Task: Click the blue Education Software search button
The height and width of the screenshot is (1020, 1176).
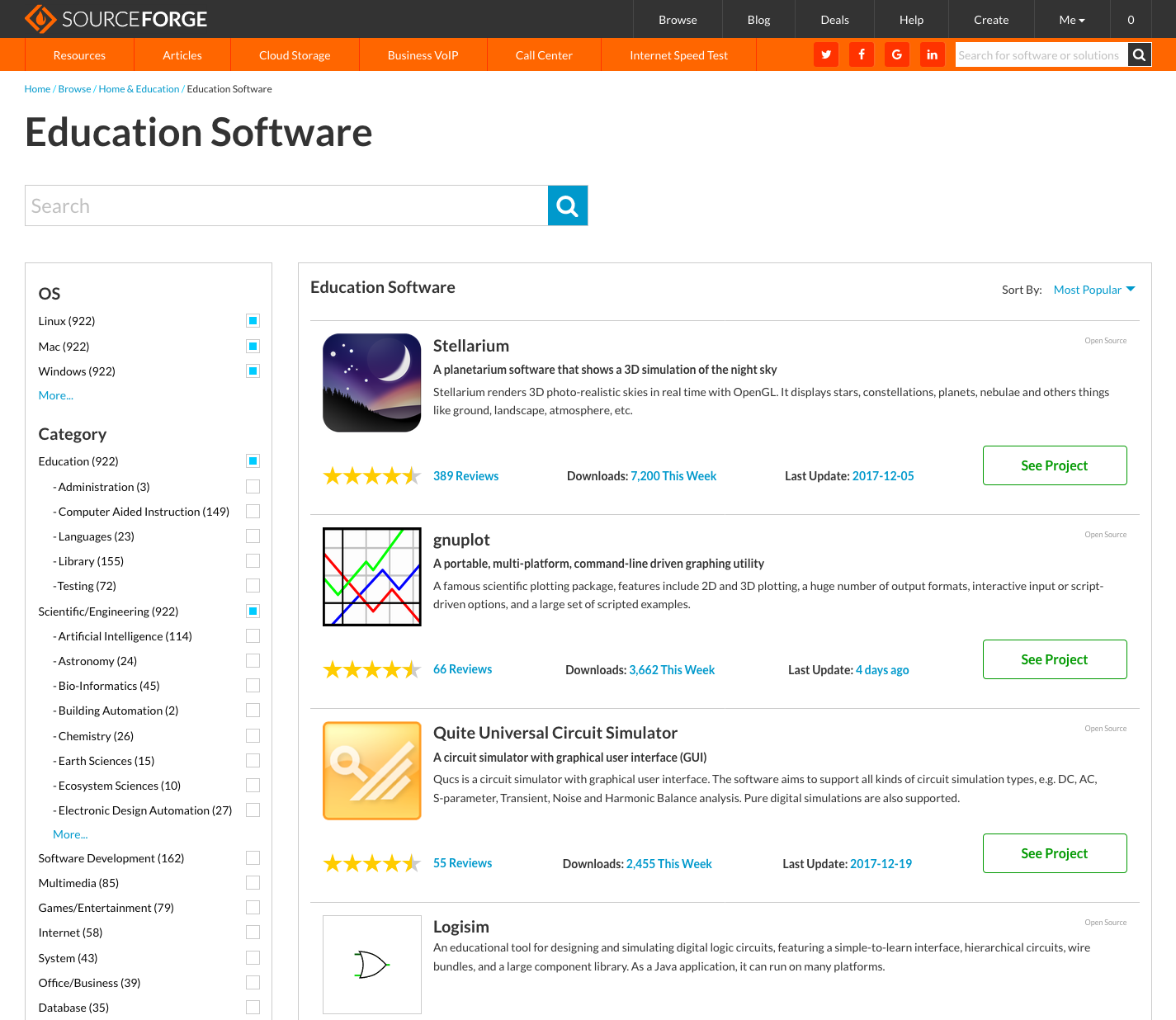Action: point(568,205)
